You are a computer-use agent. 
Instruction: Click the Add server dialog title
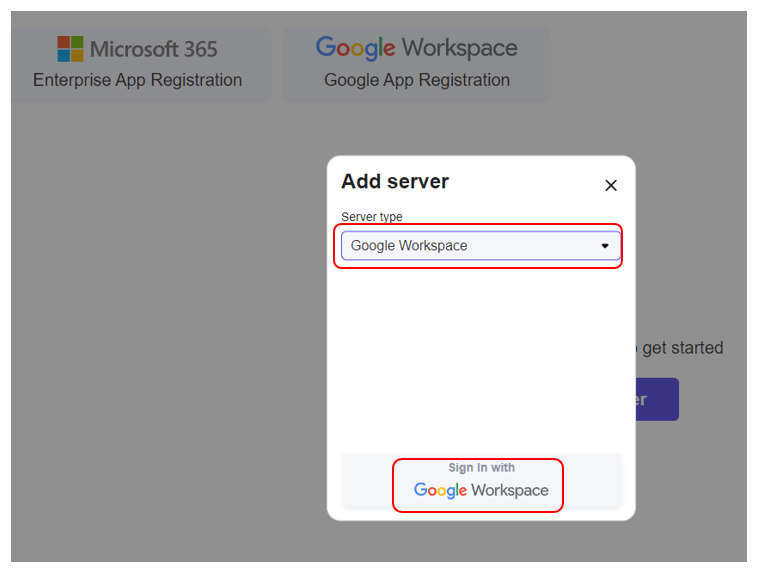[395, 182]
